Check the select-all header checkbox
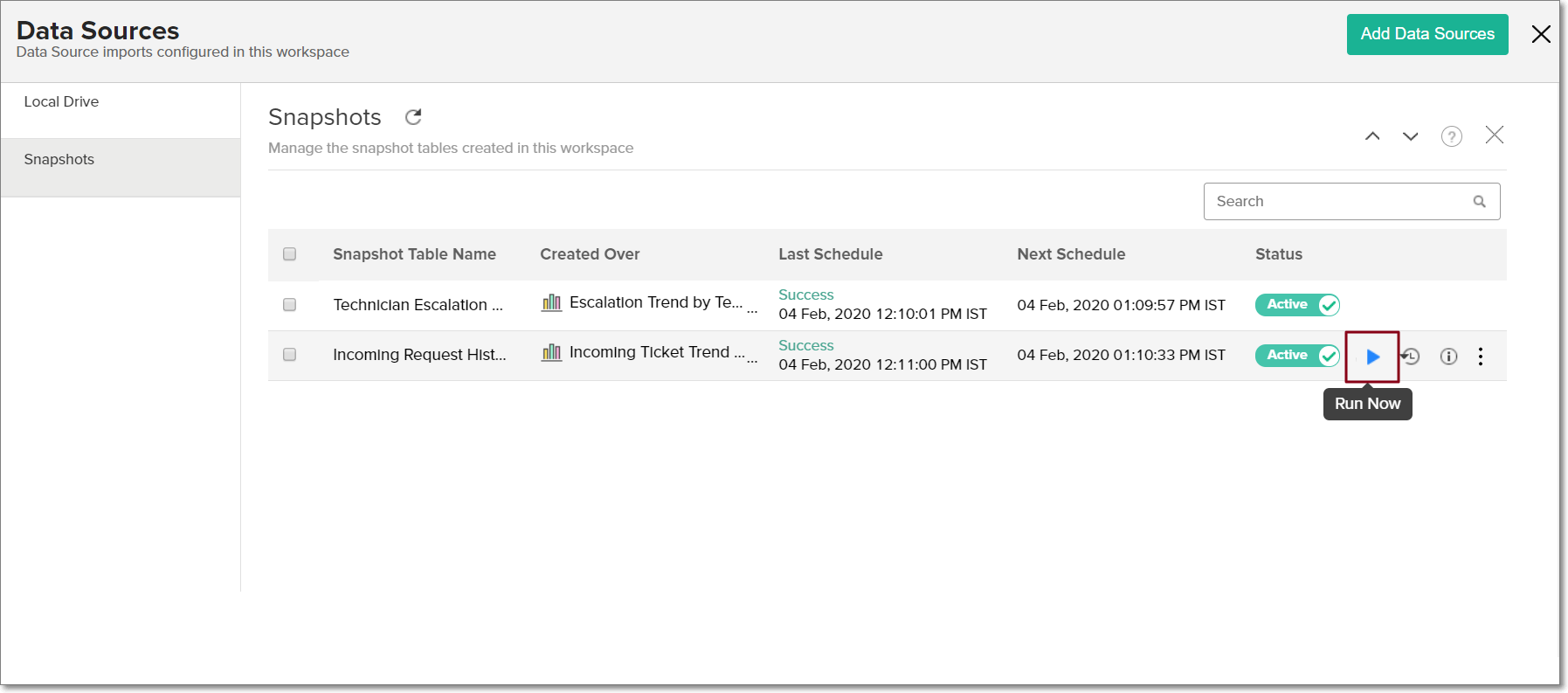This screenshot has width=1568, height=693. tap(290, 254)
